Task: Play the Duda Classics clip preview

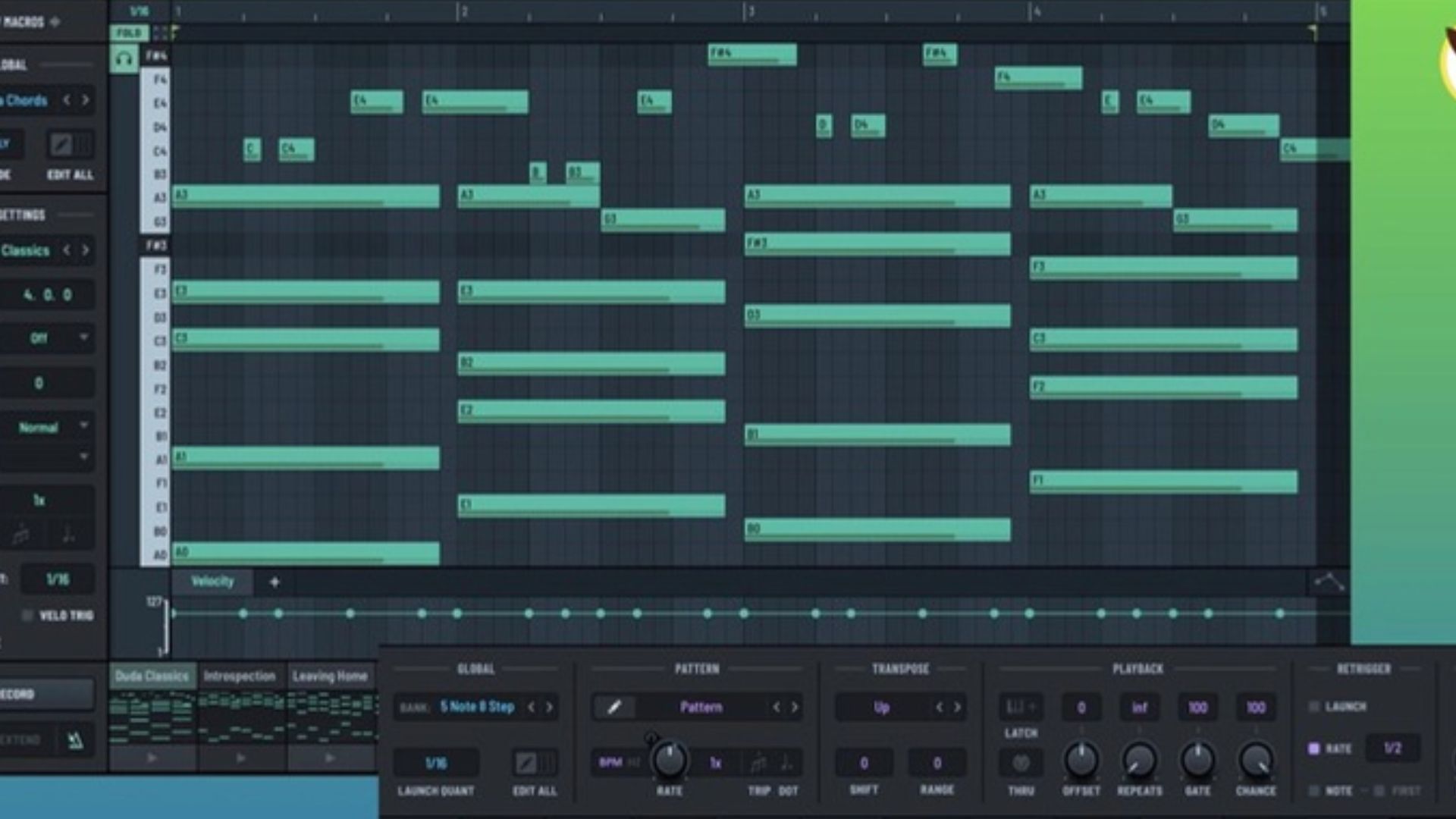Action: (x=152, y=758)
